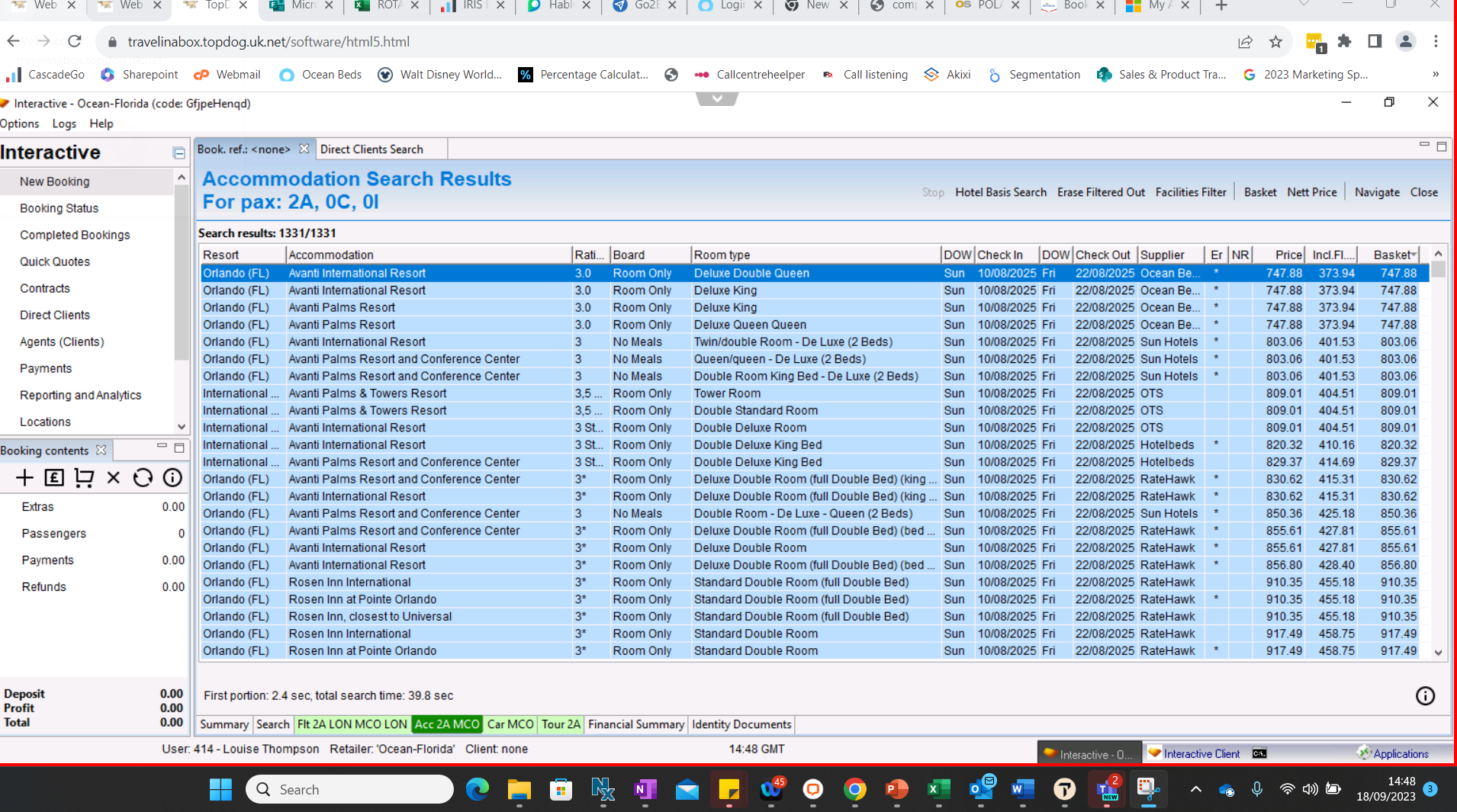
Task: Open the Facilities Filter
Action: pyautogui.click(x=1191, y=192)
